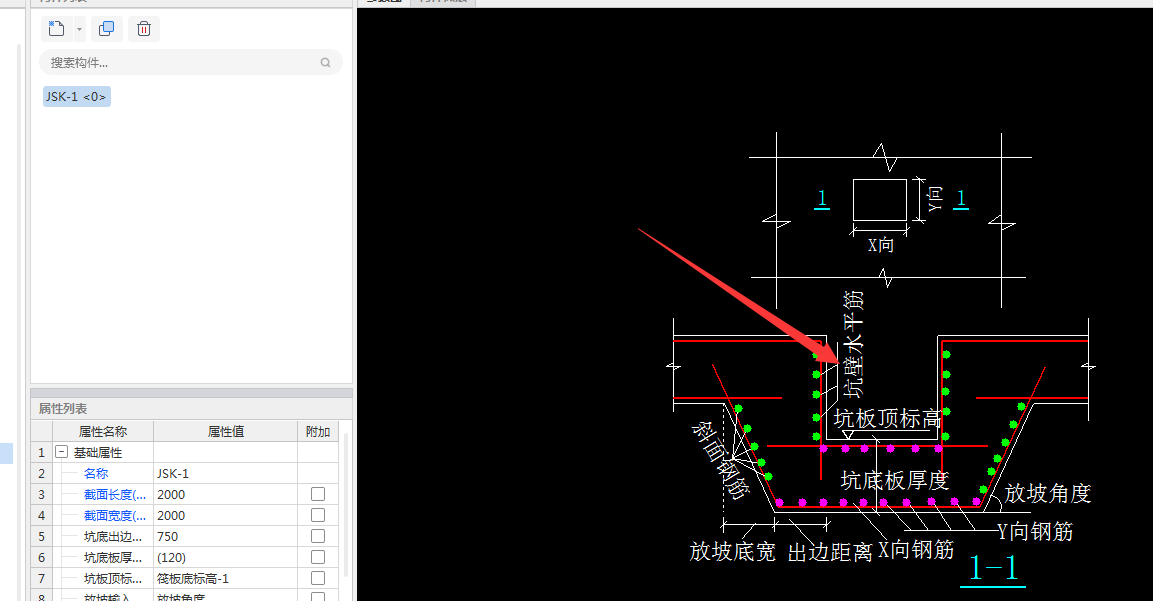Click the X向 dimension label in plan view

(x=880, y=245)
